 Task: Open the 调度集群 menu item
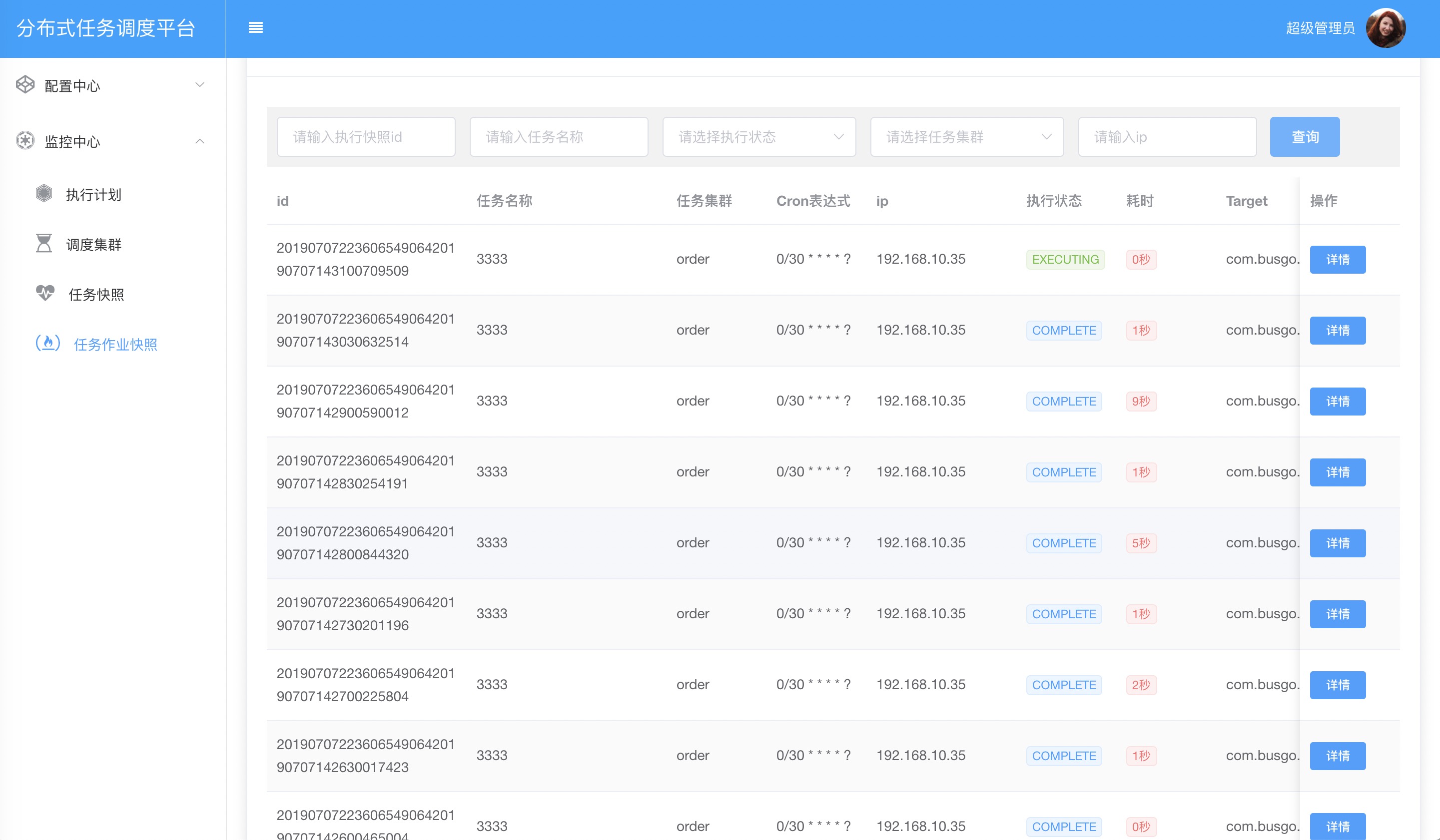click(x=94, y=244)
